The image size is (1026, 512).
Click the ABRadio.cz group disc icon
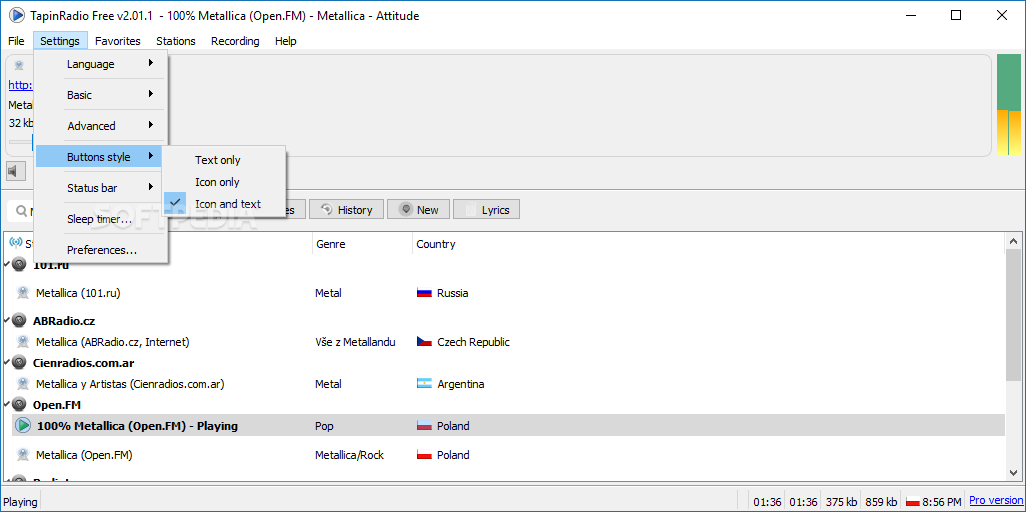click(x=20, y=321)
